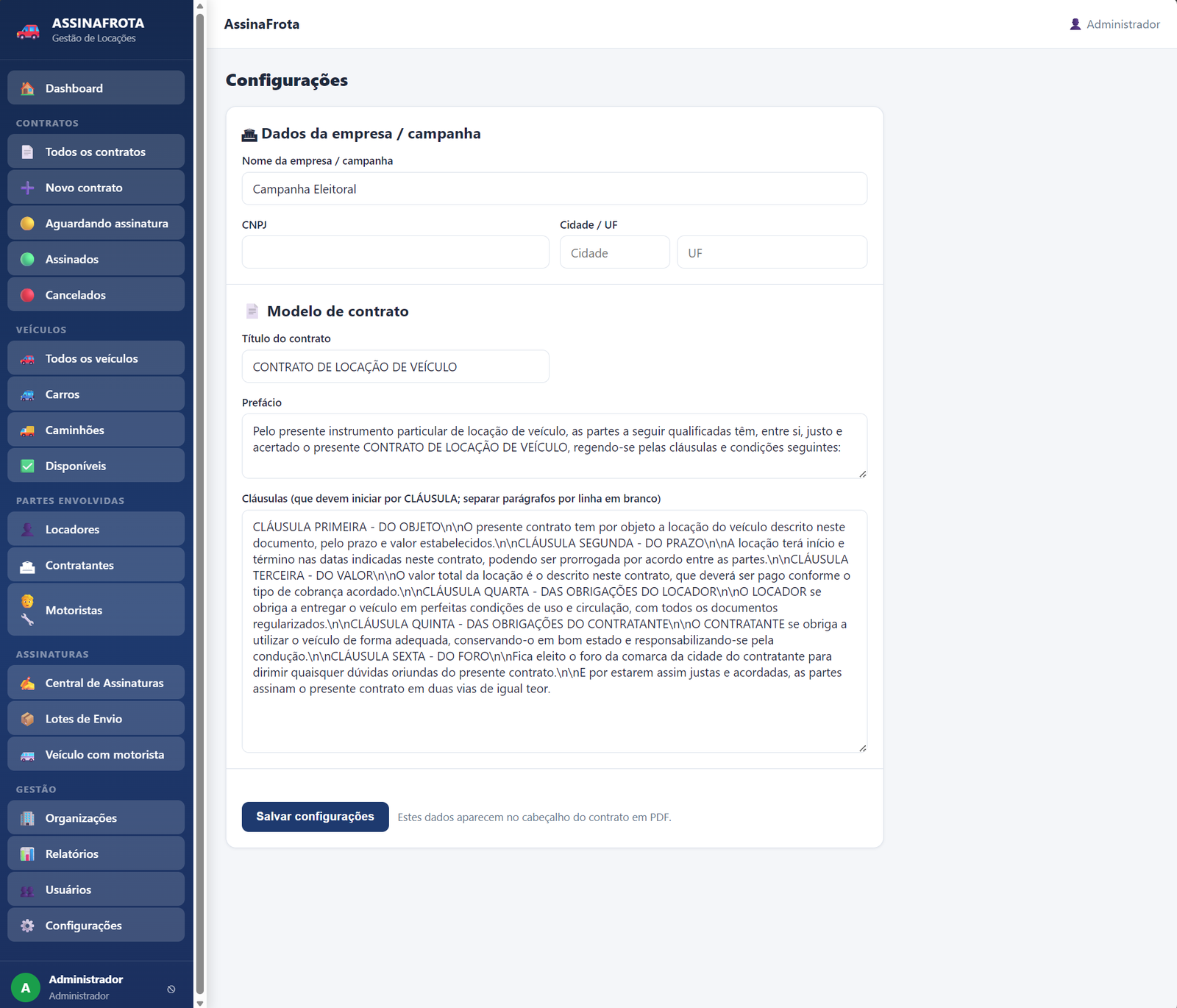Viewport: 1177px width, 1008px height.
Task: Open Veículo com motorista menu item
Action: pyautogui.click(x=96, y=755)
